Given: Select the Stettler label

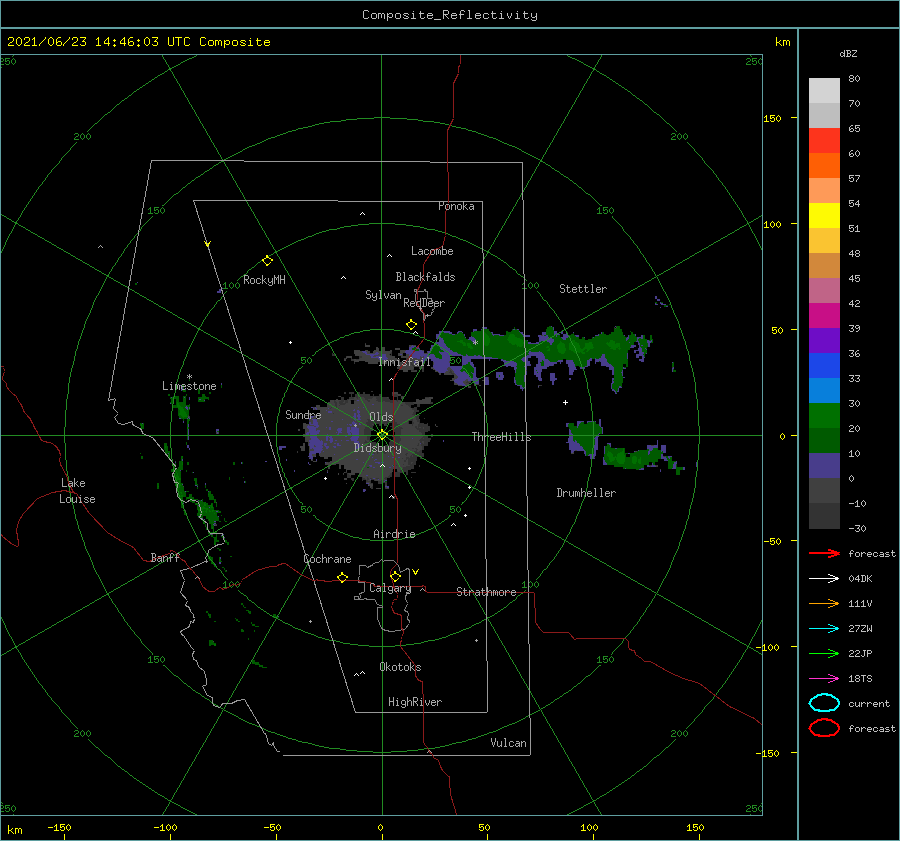Looking at the screenshot, I should pos(583,289).
